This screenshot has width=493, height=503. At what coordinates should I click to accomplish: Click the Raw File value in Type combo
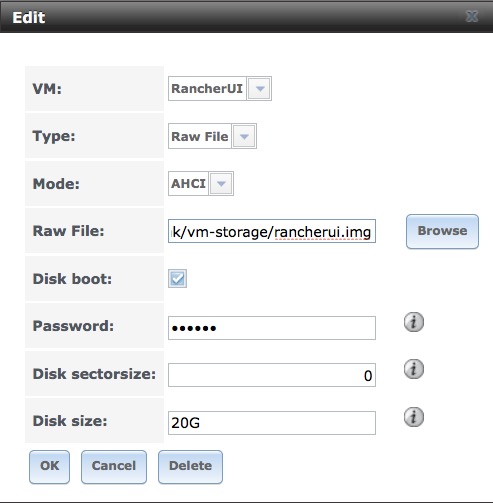click(199, 136)
